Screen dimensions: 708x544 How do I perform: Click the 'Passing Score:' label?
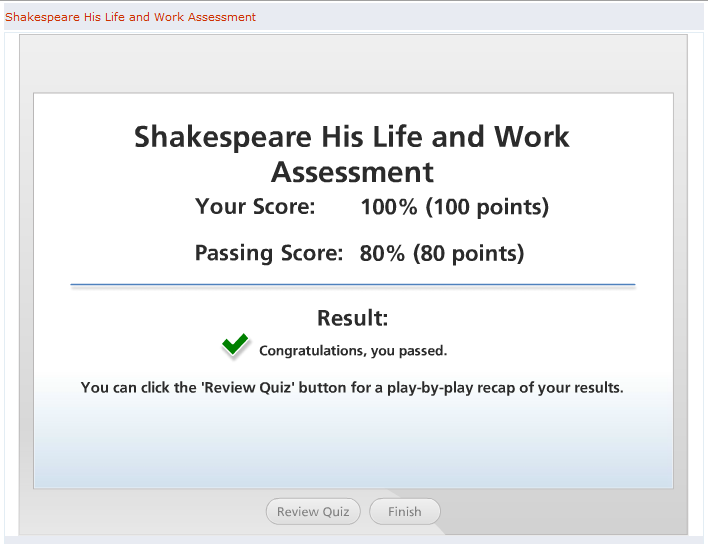pyautogui.click(x=269, y=253)
